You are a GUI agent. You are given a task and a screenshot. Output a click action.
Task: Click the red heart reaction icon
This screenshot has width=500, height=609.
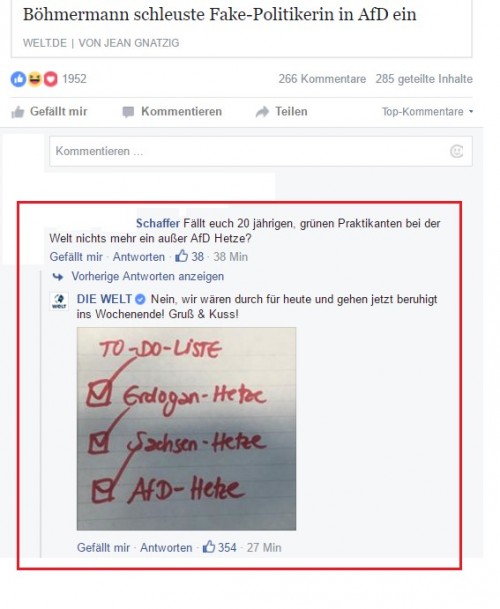pyautogui.click(x=51, y=79)
